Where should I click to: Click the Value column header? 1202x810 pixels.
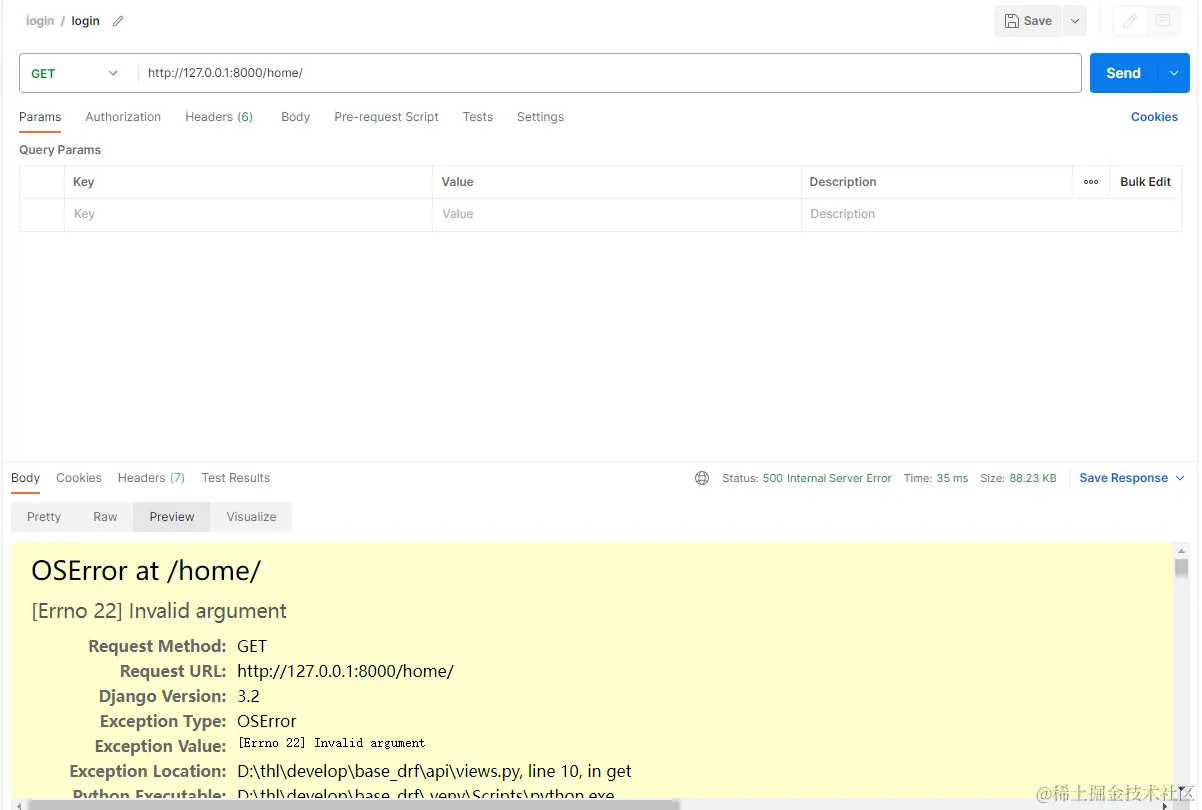(x=457, y=182)
